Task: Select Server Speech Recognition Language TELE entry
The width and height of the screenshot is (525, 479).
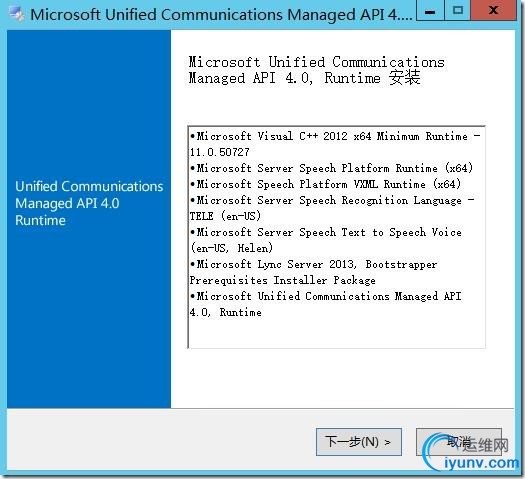Action: [332, 208]
